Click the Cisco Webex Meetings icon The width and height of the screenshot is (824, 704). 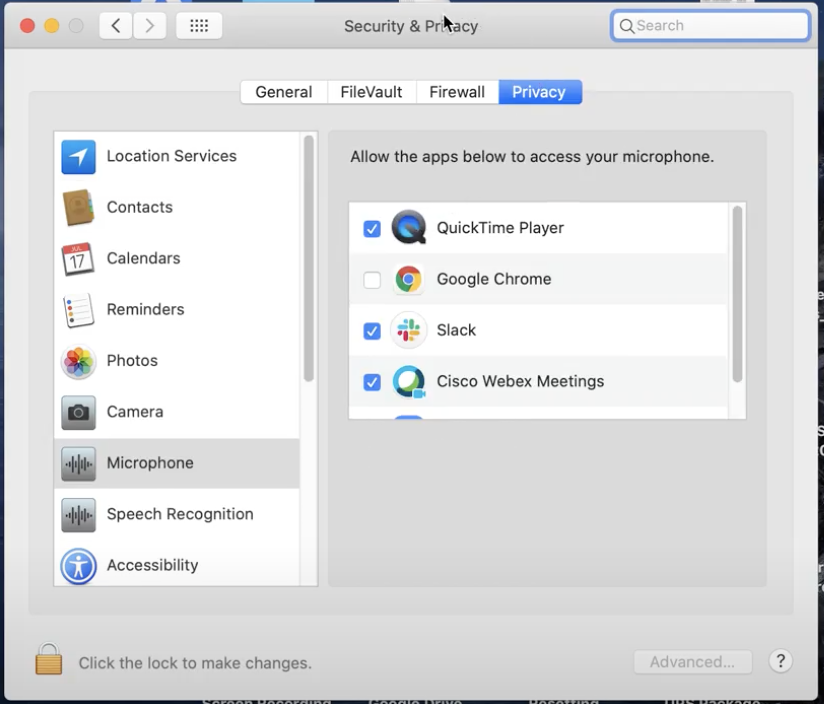409,381
